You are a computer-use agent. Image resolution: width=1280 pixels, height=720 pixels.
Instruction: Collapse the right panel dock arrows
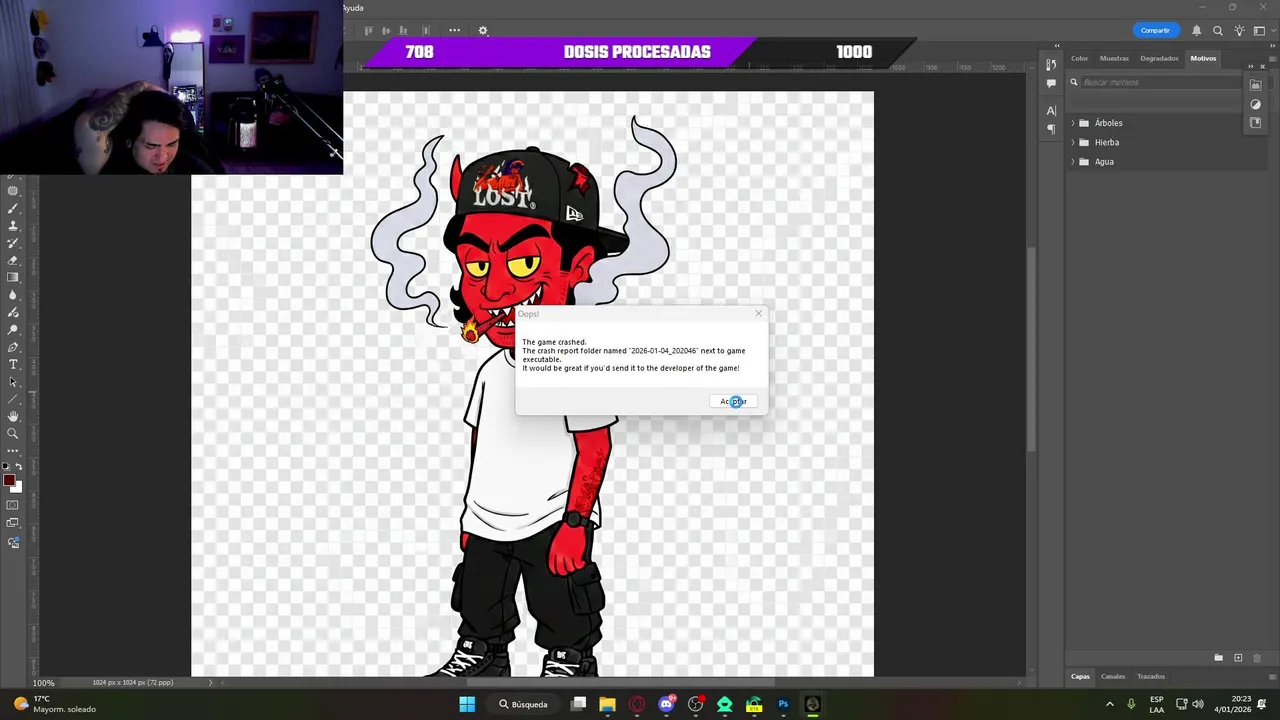click(x=1273, y=45)
